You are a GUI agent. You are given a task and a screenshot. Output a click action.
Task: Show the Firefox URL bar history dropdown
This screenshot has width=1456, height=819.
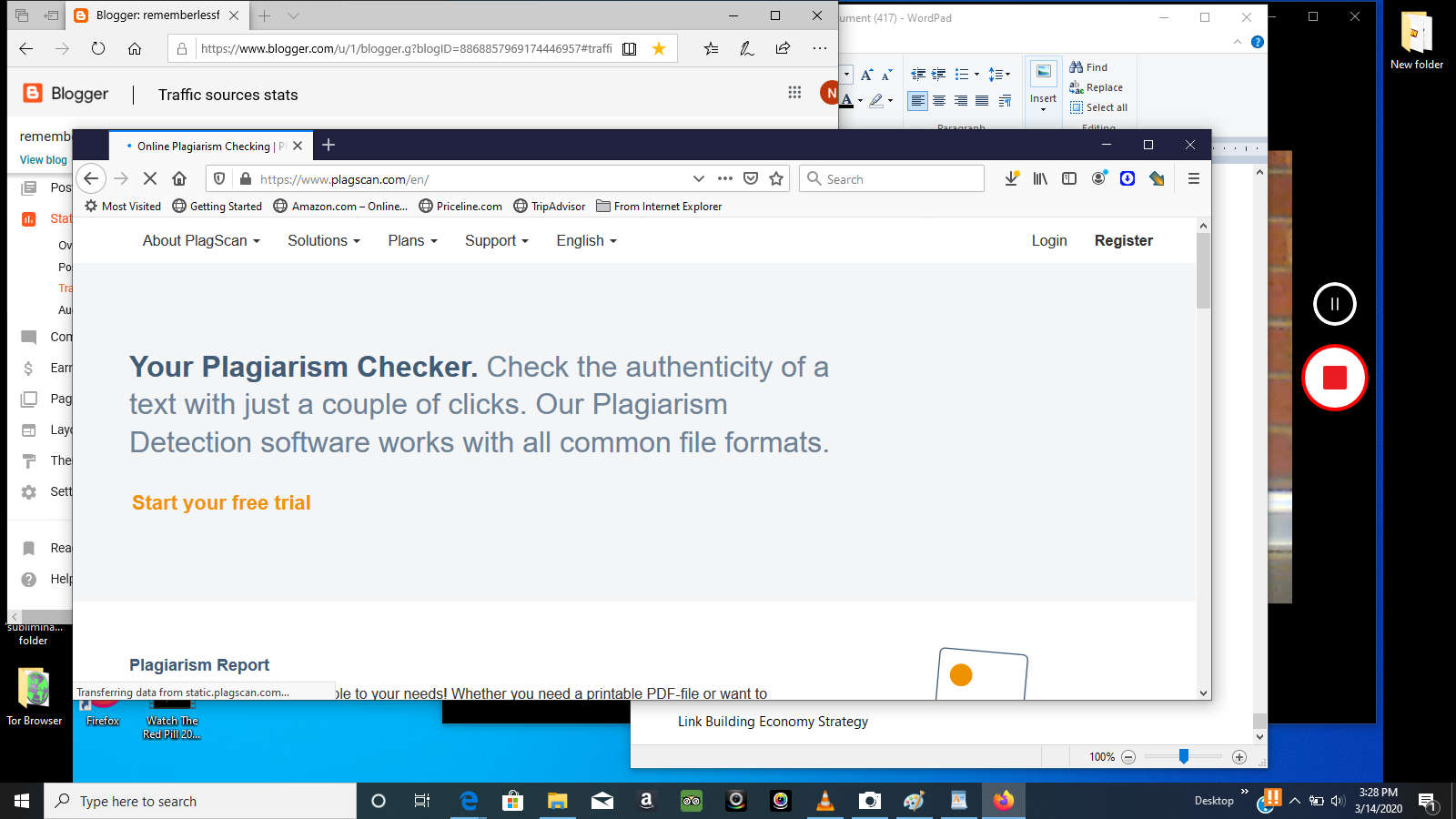click(x=698, y=178)
